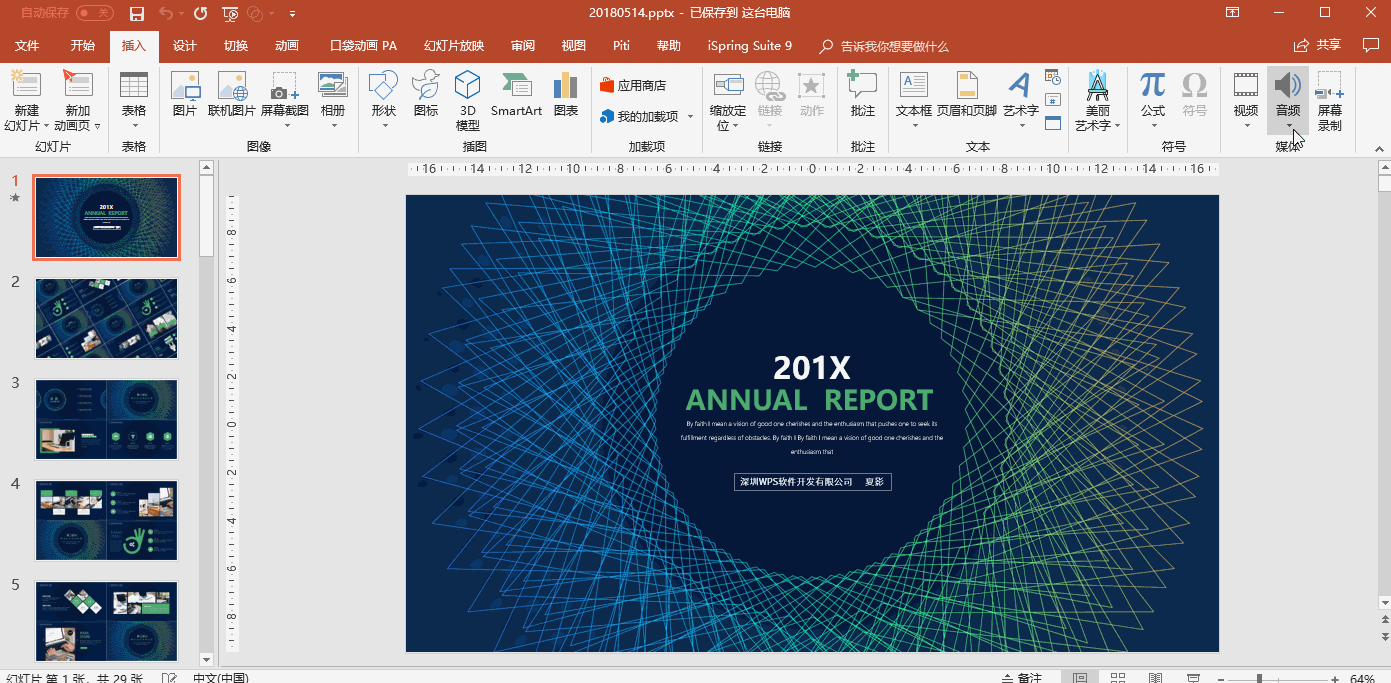The image size is (1391, 683).
Task: Click the 中文(中国) language indicator
Action: 220,678
